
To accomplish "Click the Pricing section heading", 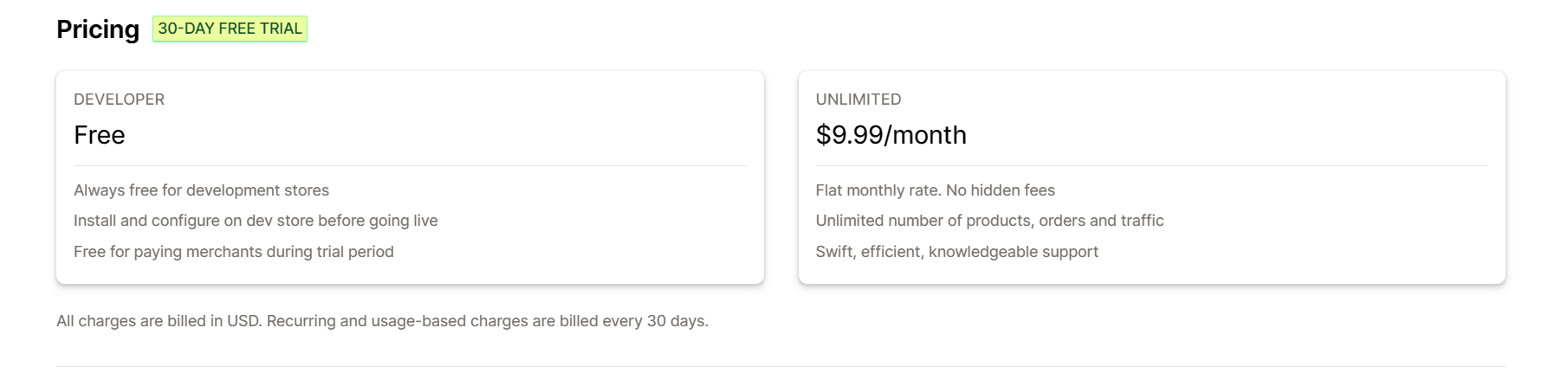I will point(98,29).
